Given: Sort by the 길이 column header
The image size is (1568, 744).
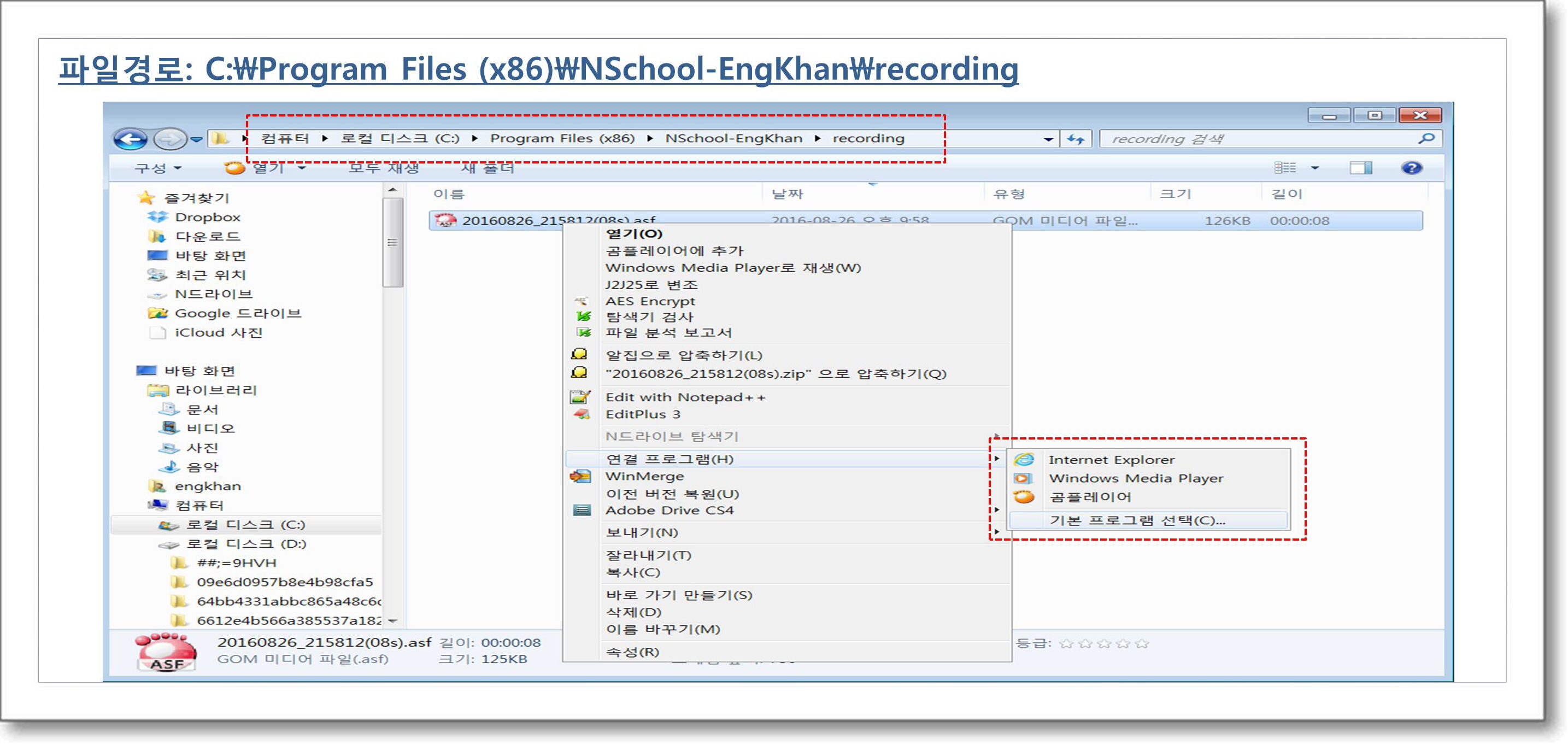Looking at the screenshot, I should 1286,194.
